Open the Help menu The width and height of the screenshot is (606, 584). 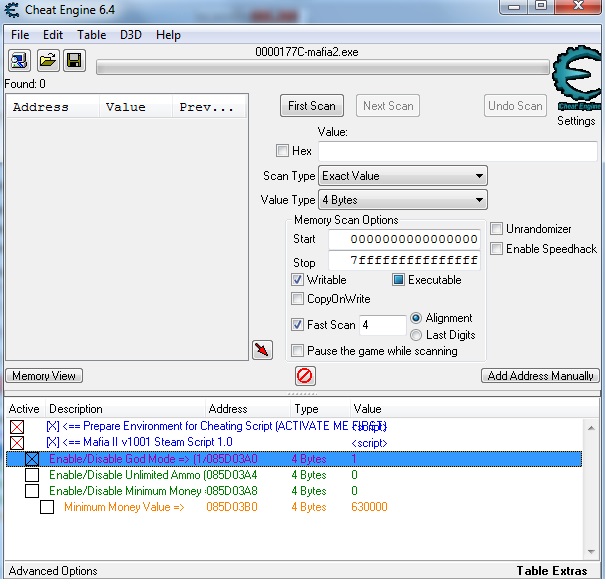[x=168, y=35]
